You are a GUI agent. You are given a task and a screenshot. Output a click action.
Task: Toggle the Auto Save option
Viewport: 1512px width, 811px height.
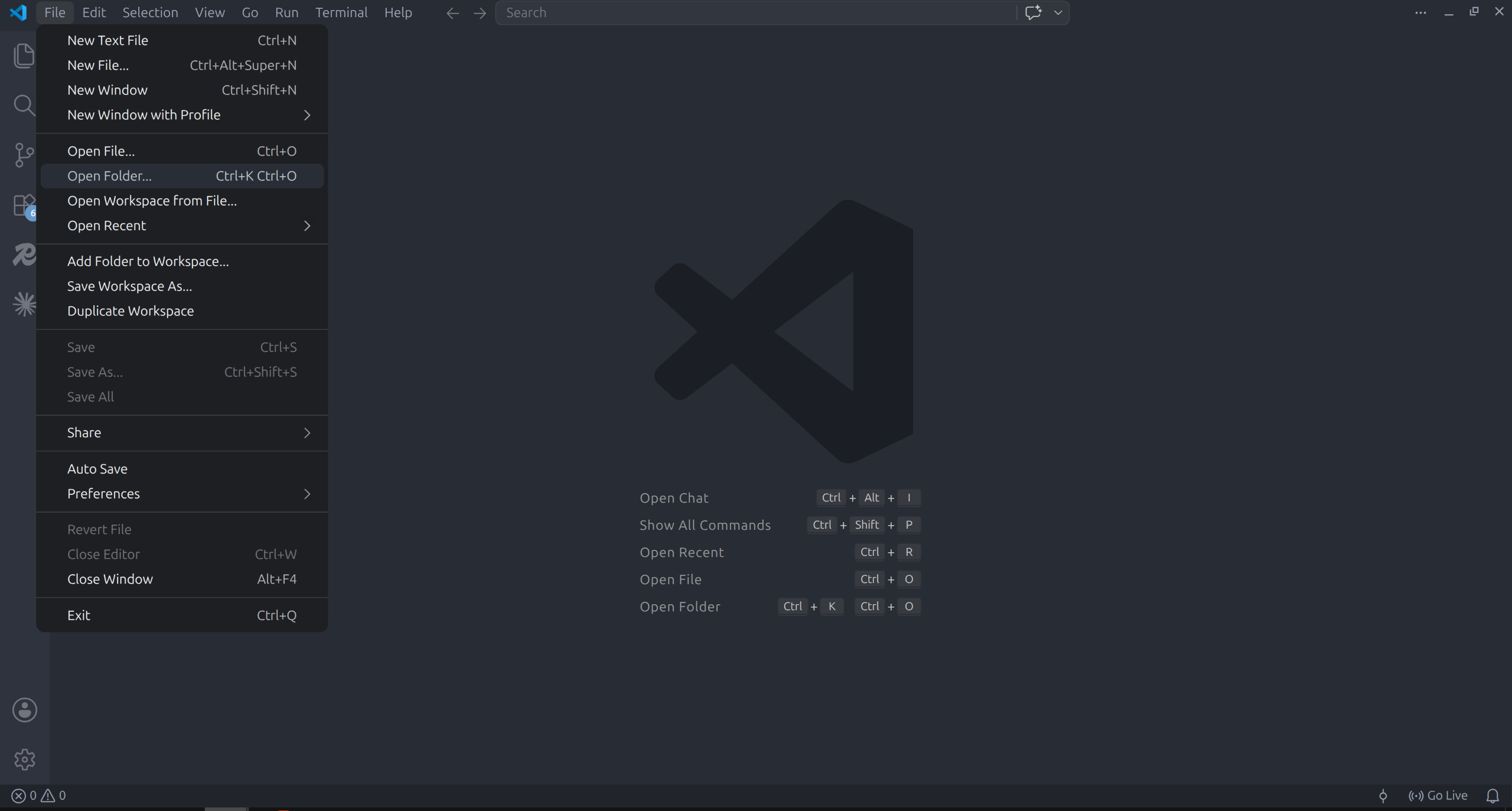182,469
